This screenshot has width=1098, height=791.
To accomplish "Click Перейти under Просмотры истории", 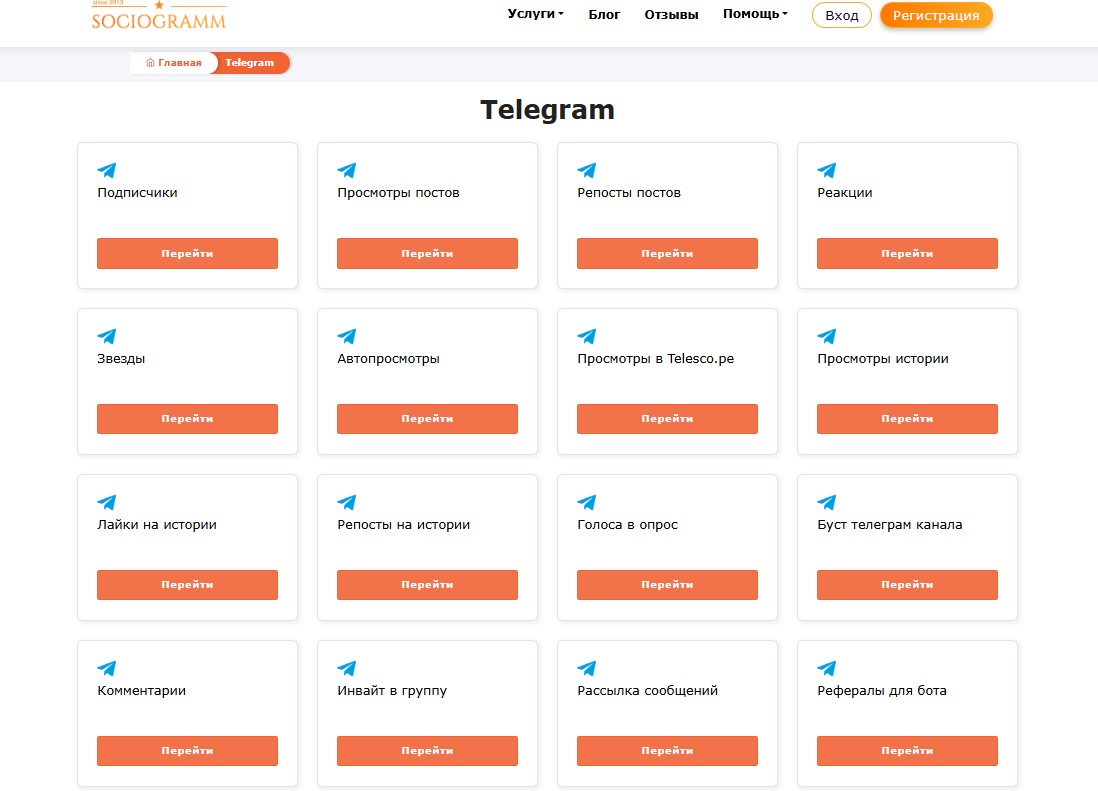I will point(907,419).
